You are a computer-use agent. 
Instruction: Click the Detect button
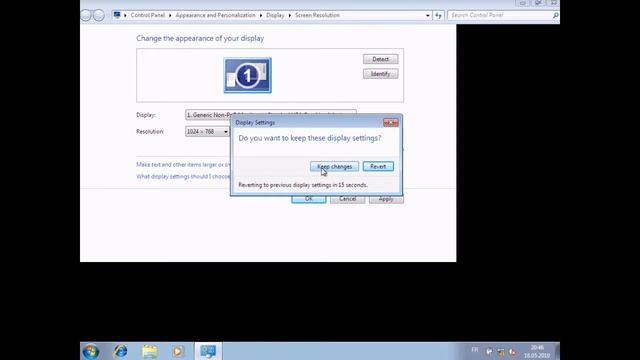click(x=380, y=59)
